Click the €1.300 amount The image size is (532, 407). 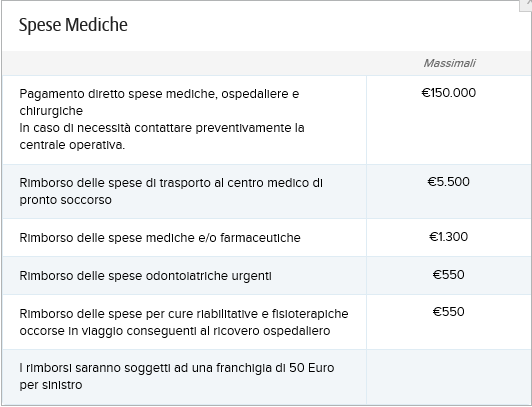pos(449,237)
